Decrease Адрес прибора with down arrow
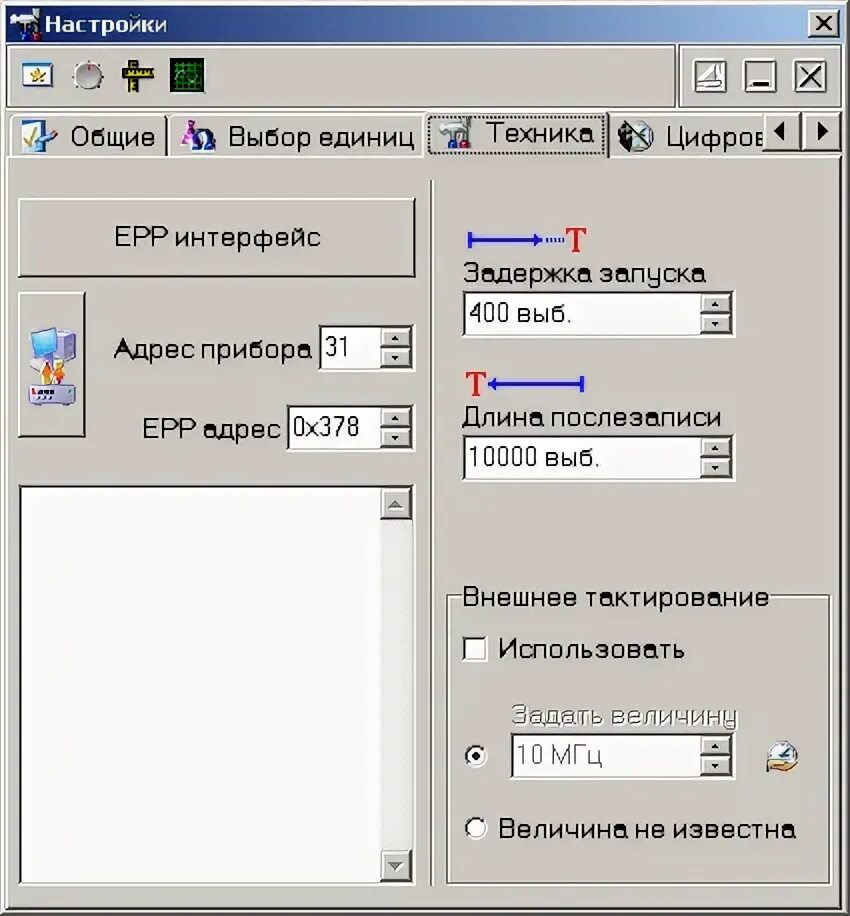This screenshot has height=916, width=850. (395, 358)
